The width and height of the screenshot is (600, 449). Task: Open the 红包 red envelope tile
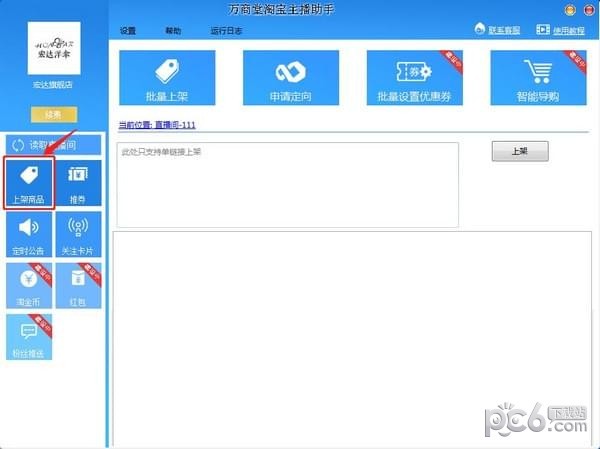(x=78, y=286)
